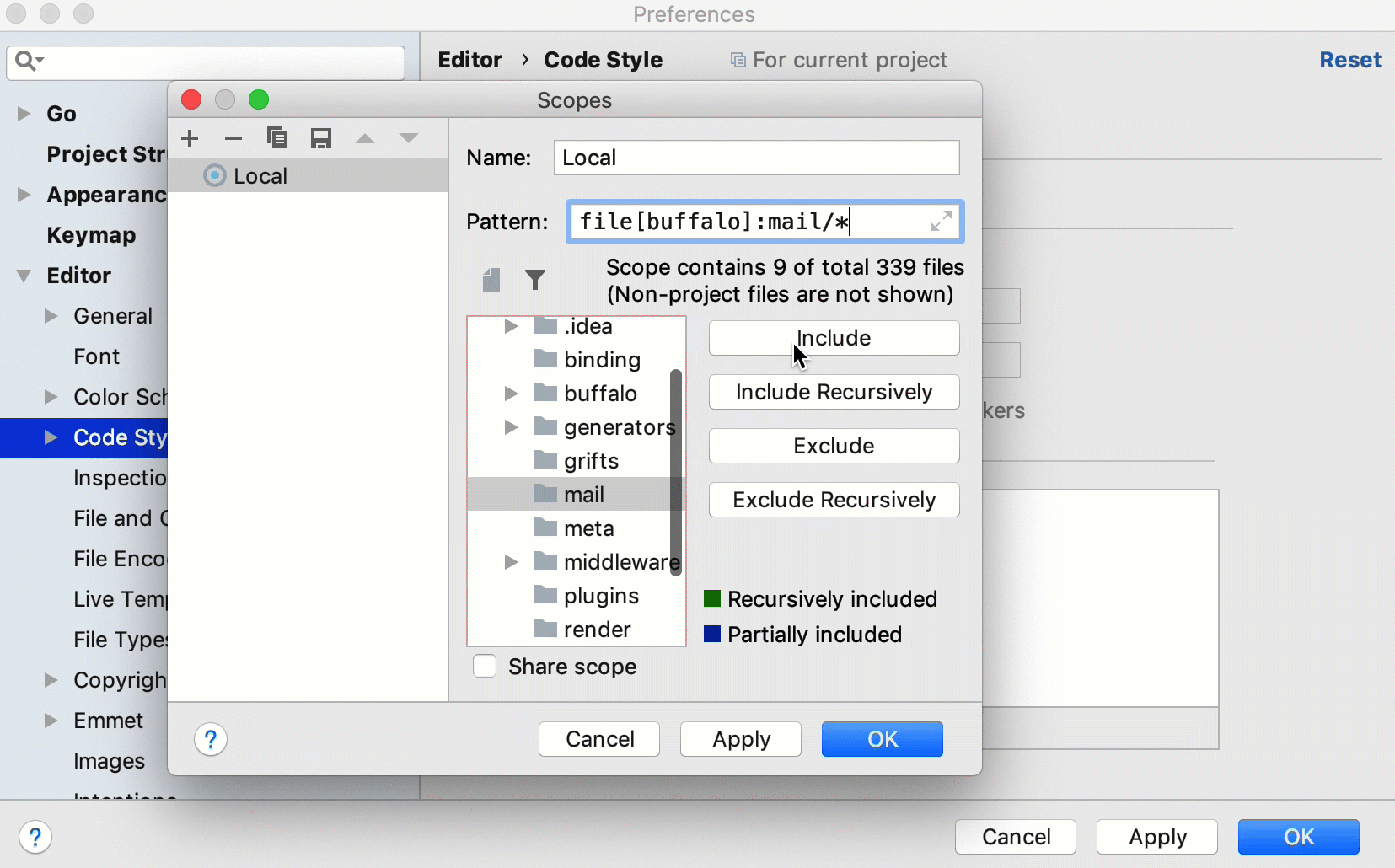This screenshot has height=868, width=1395.
Task: Remove the selected scope with minus icon
Action: [x=233, y=138]
